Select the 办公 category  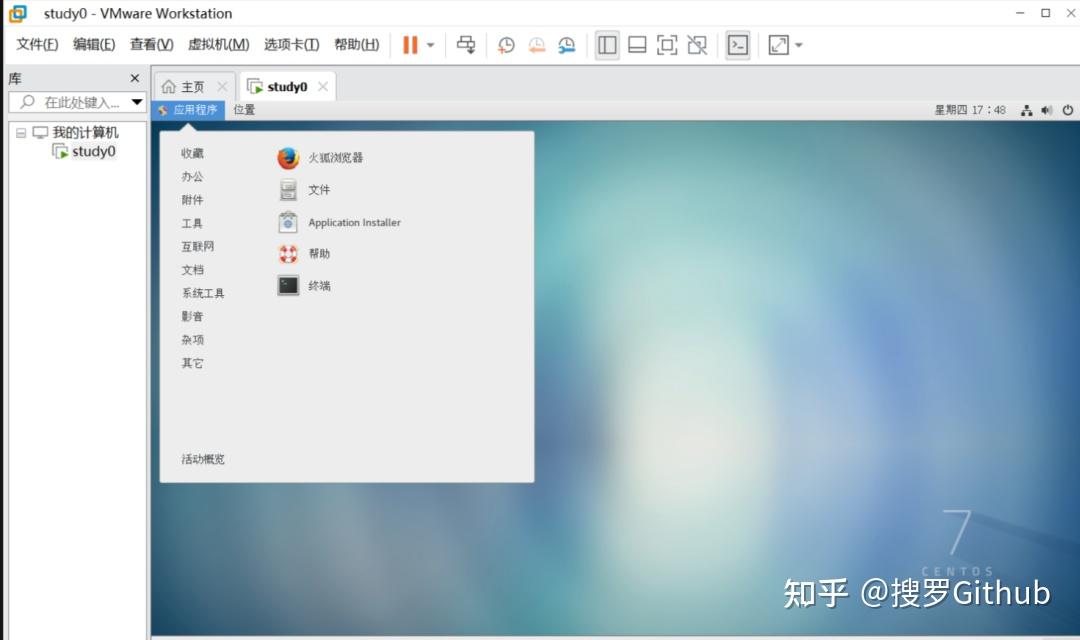[x=192, y=176]
